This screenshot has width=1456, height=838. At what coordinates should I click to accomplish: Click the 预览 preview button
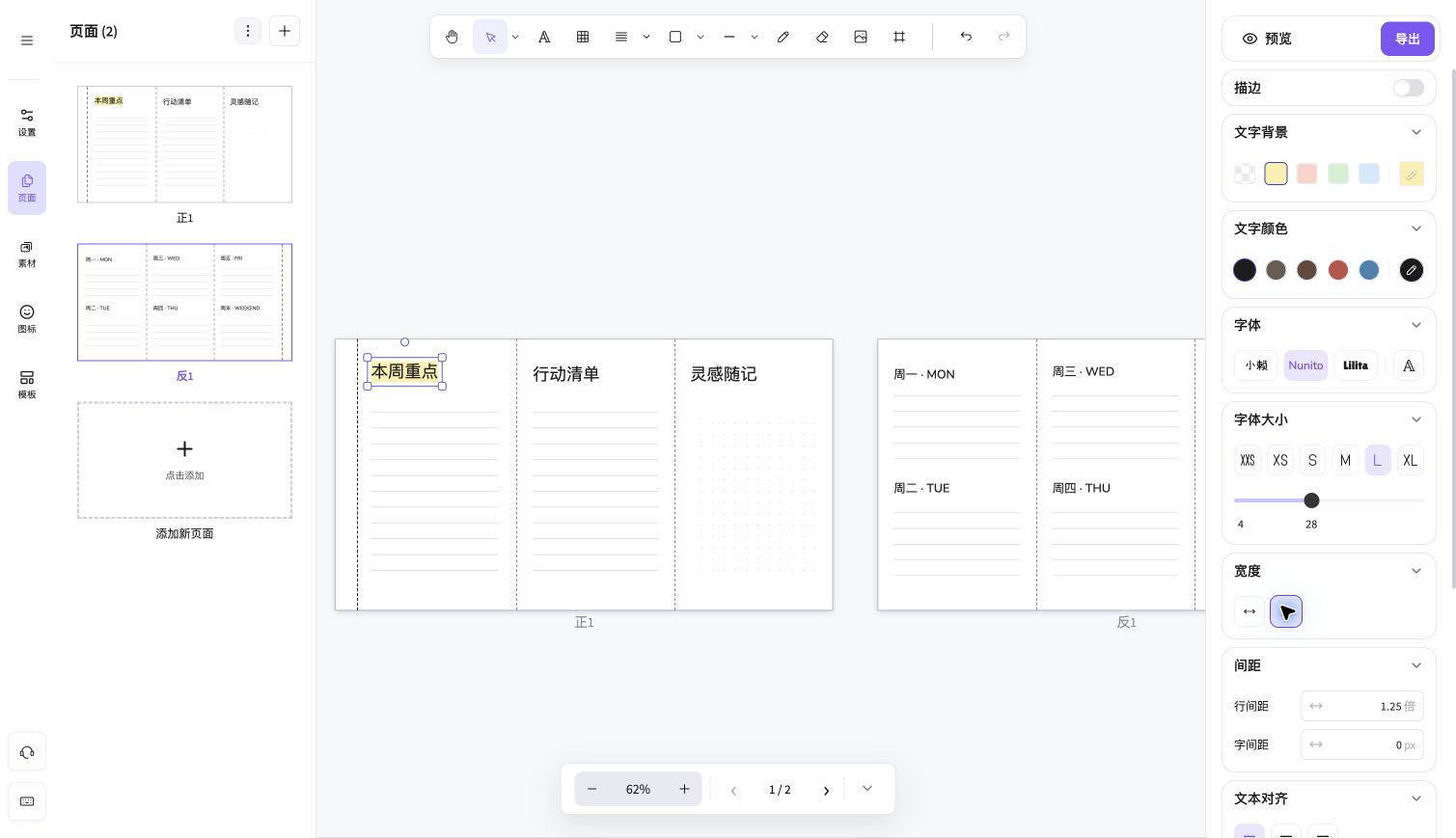click(x=1267, y=39)
